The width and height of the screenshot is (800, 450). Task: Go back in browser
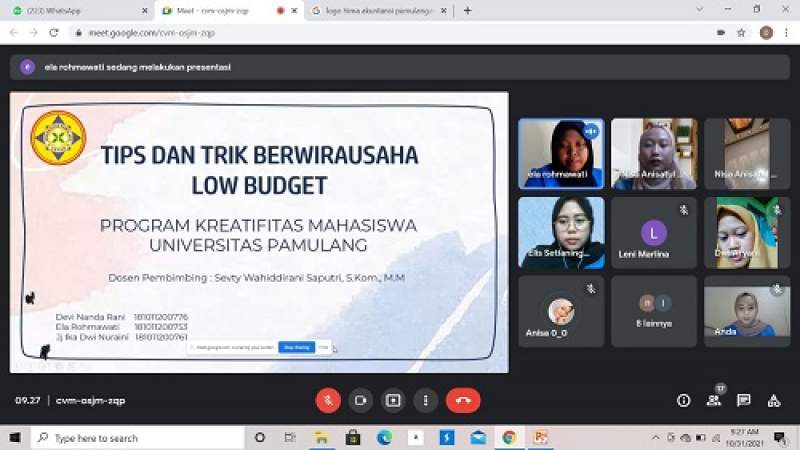tap(14, 33)
